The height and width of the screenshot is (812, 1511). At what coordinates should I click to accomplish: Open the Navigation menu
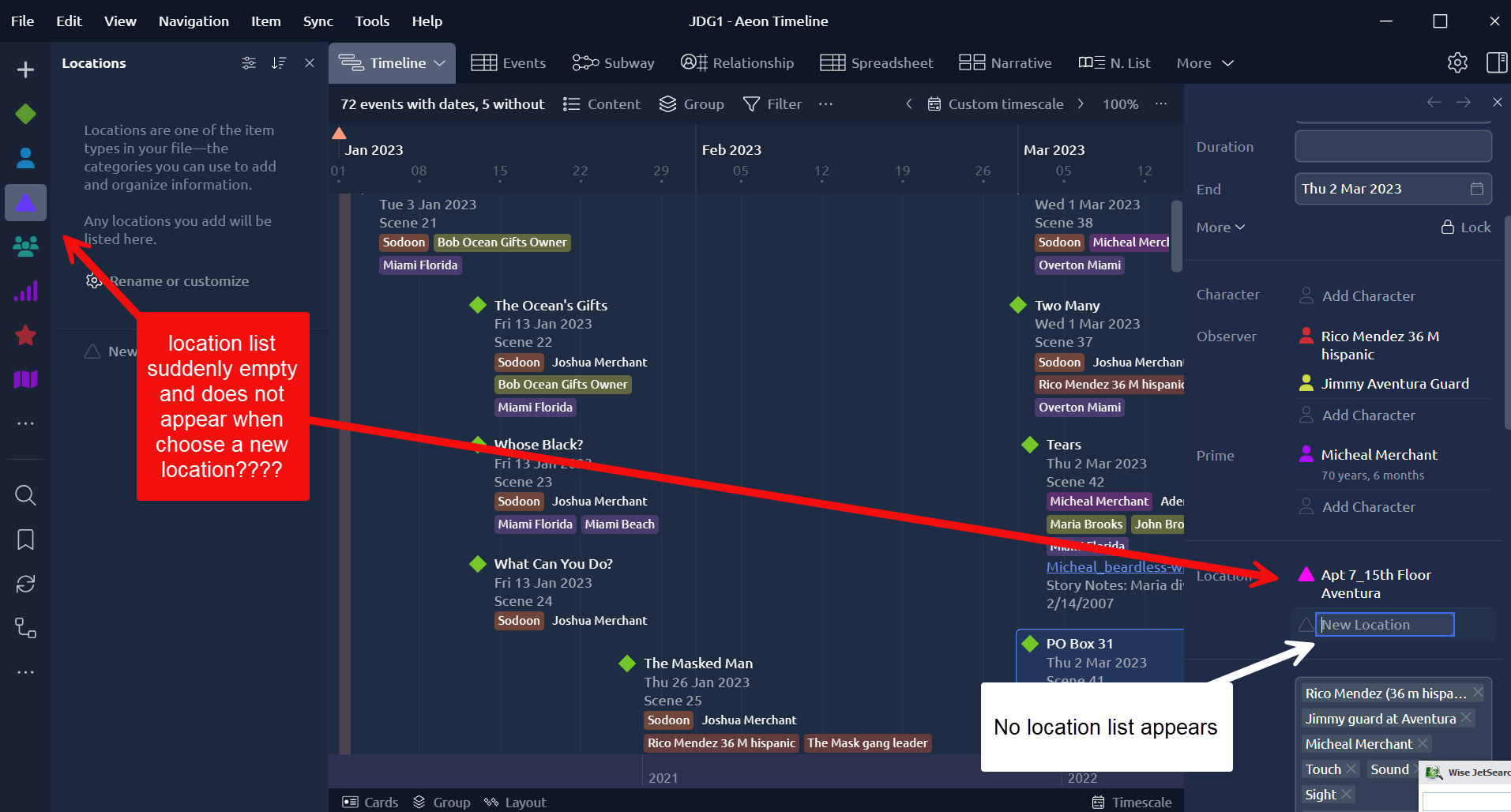194,21
